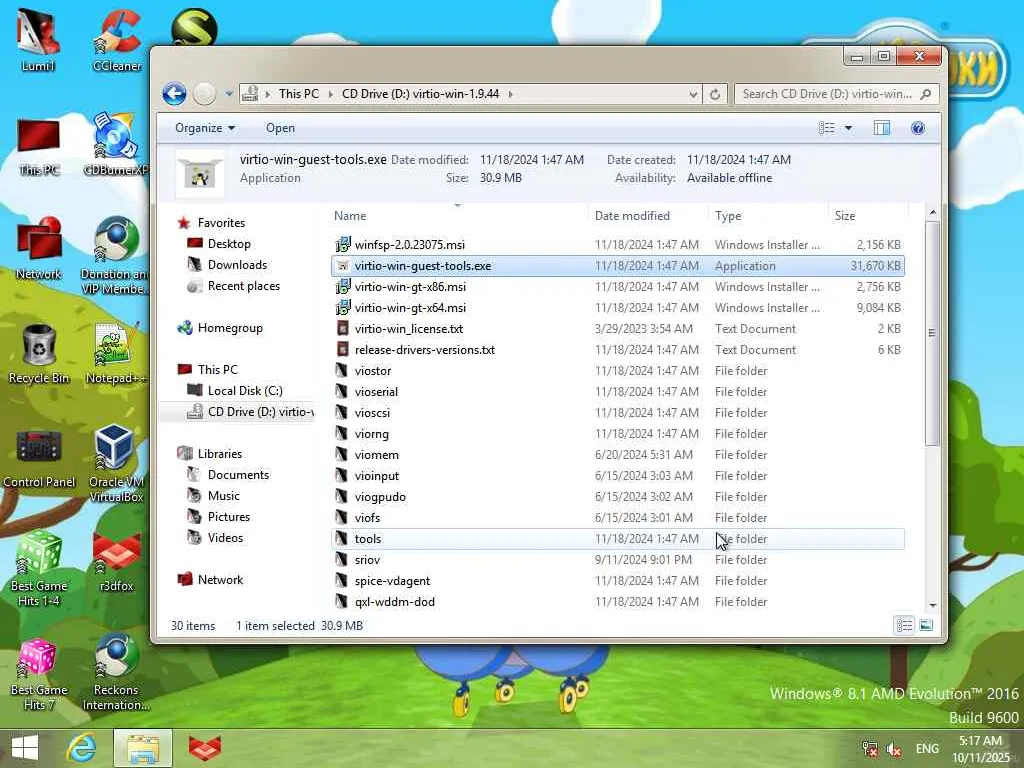
Task: Select Desktop in Favorites
Action: [229, 244]
